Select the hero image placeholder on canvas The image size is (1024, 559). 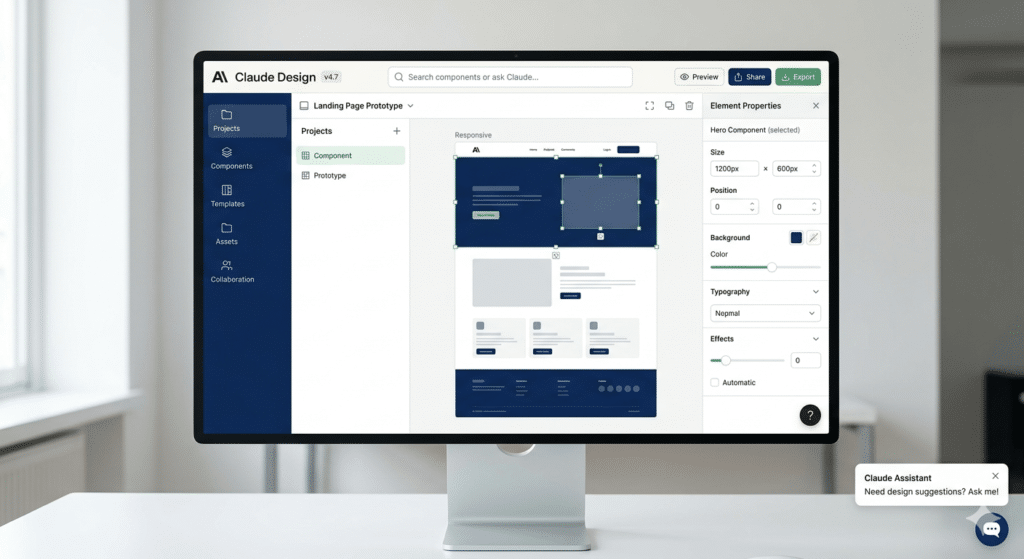(x=600, y=202)
